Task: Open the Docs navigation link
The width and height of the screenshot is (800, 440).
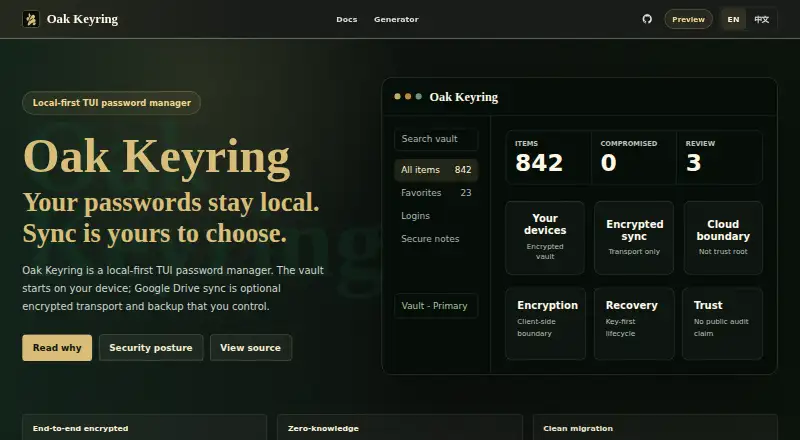Action: coord(346,19)
